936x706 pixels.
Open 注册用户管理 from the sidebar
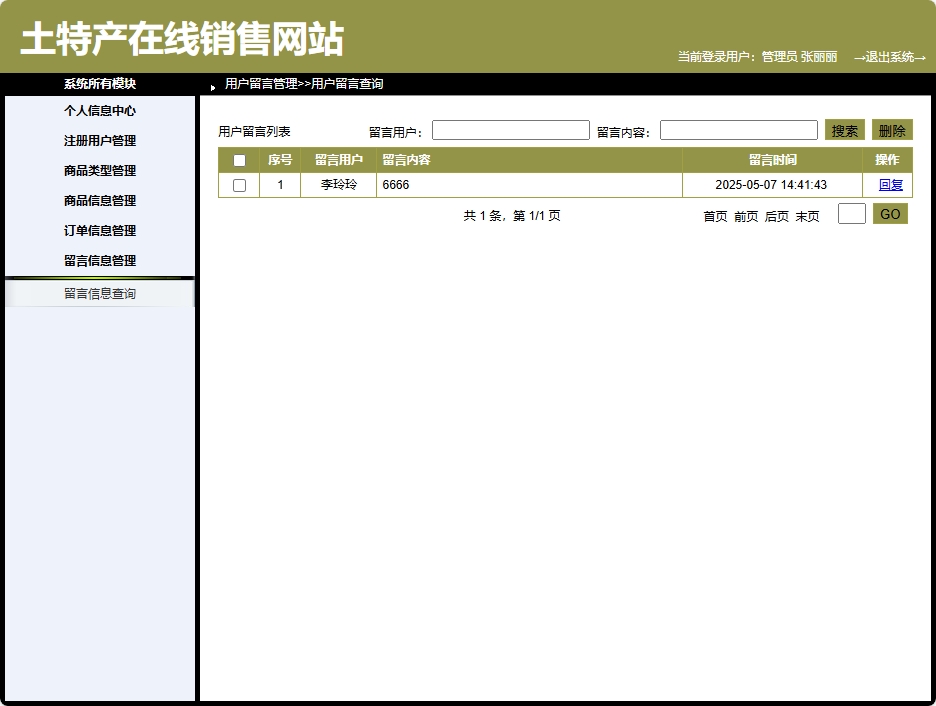click(x=100, y=141)
